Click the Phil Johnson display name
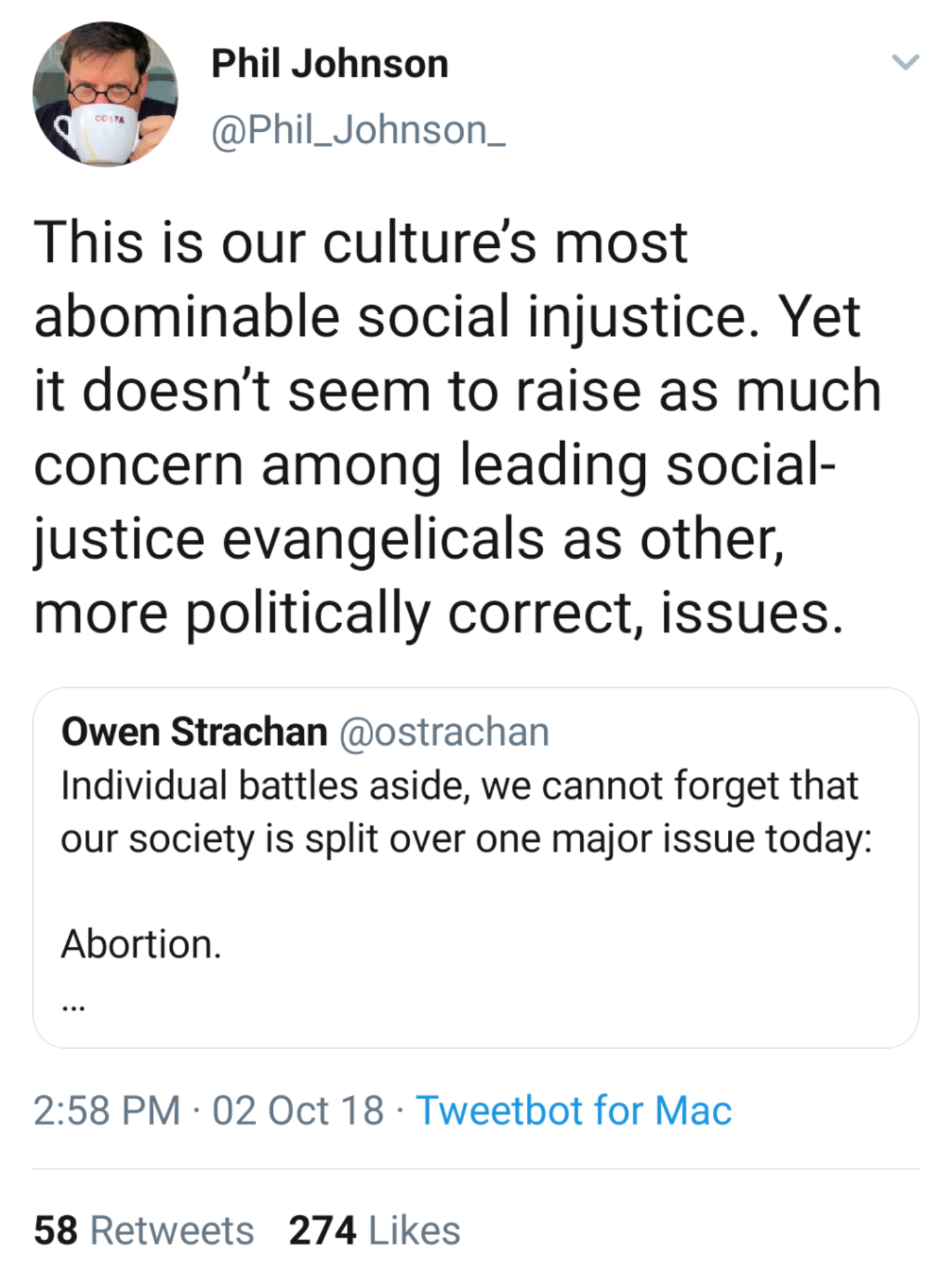This screenshot has width=952, height=1286. pos(330,64)
